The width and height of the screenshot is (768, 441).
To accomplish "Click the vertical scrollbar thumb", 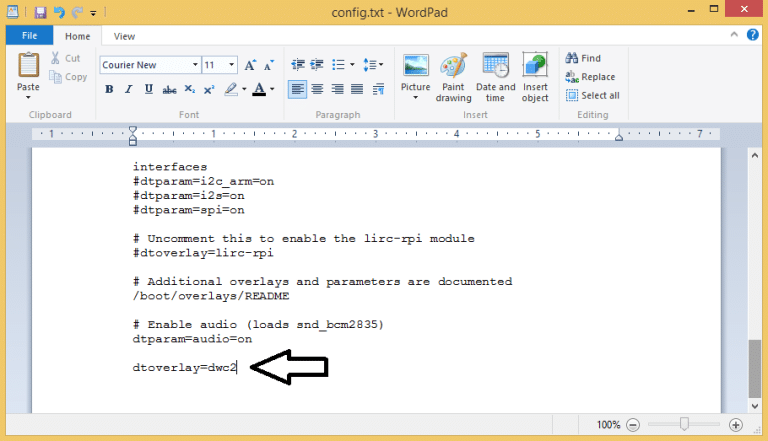I will (755, 368).
